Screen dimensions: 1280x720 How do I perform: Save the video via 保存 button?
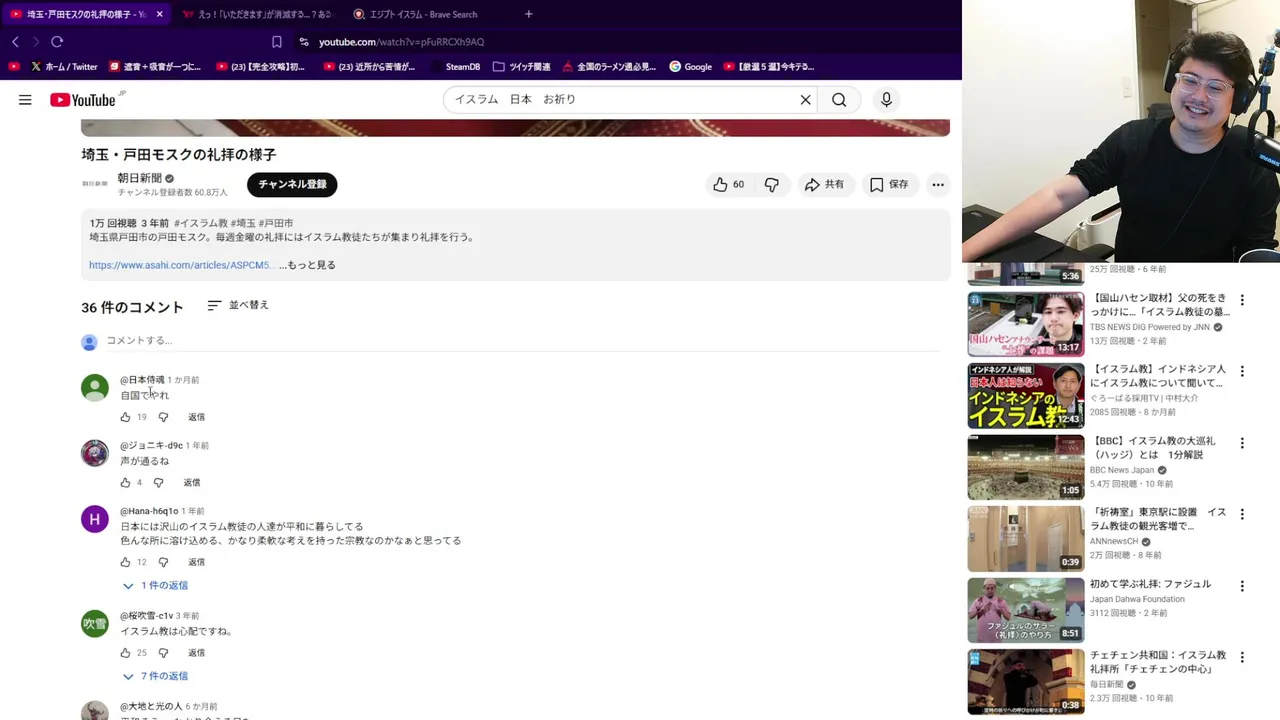pyautogui.click(x=888, y=185)
